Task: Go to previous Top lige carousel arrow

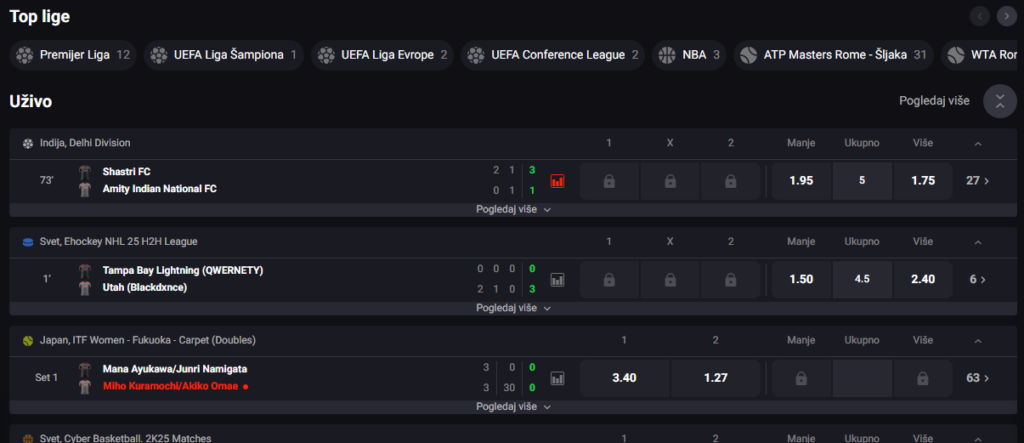Action: click(980, 16)
